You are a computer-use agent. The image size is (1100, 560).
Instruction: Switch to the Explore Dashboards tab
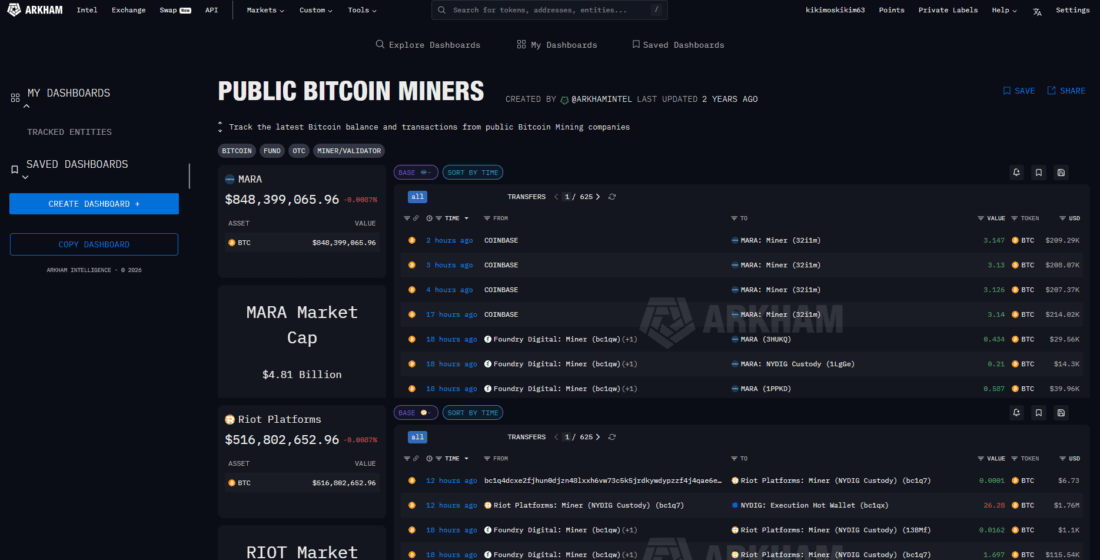pos(428,45)
